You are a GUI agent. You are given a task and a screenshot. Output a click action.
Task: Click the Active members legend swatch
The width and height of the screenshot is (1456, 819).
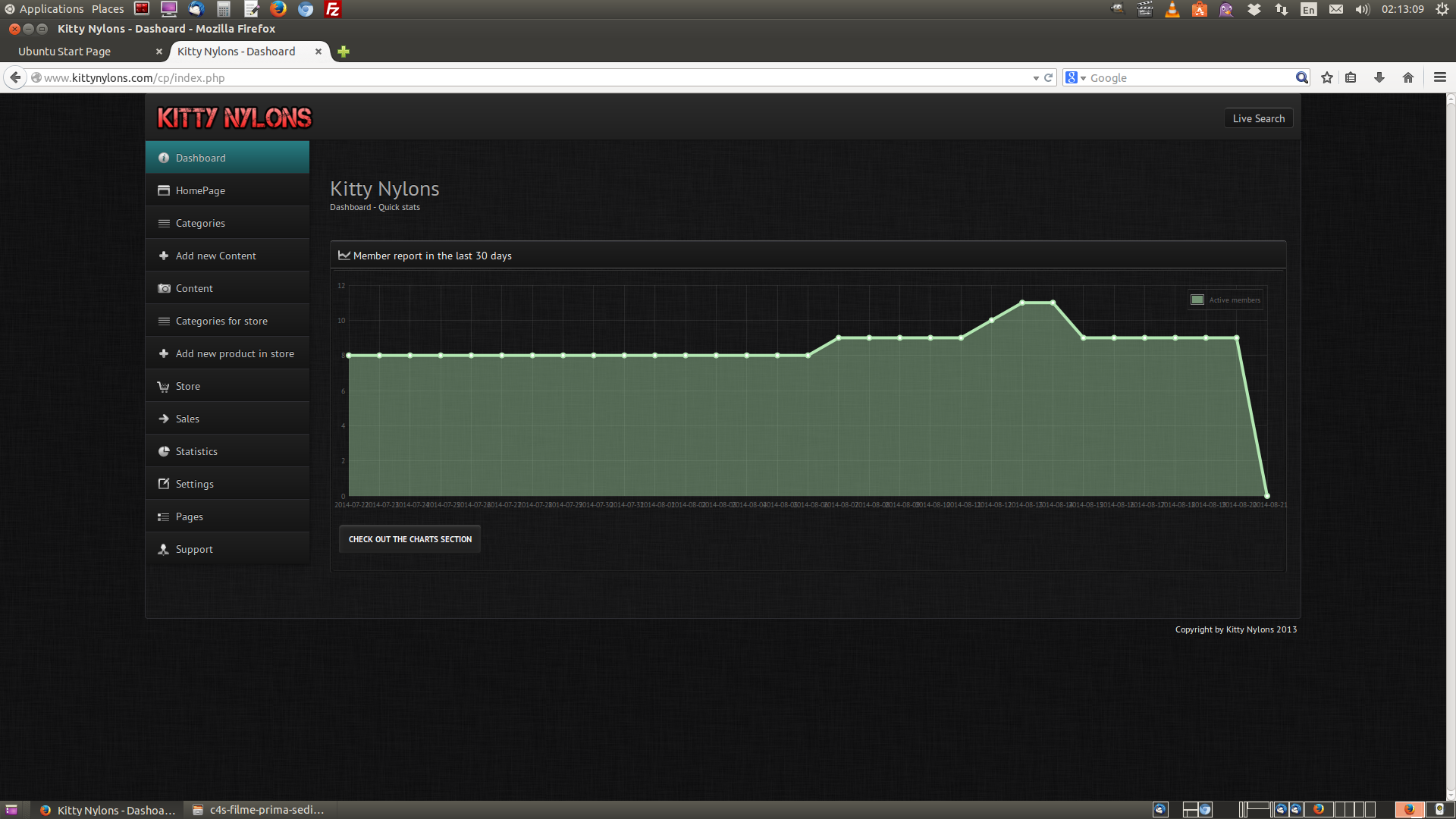tap(1197, 300)
